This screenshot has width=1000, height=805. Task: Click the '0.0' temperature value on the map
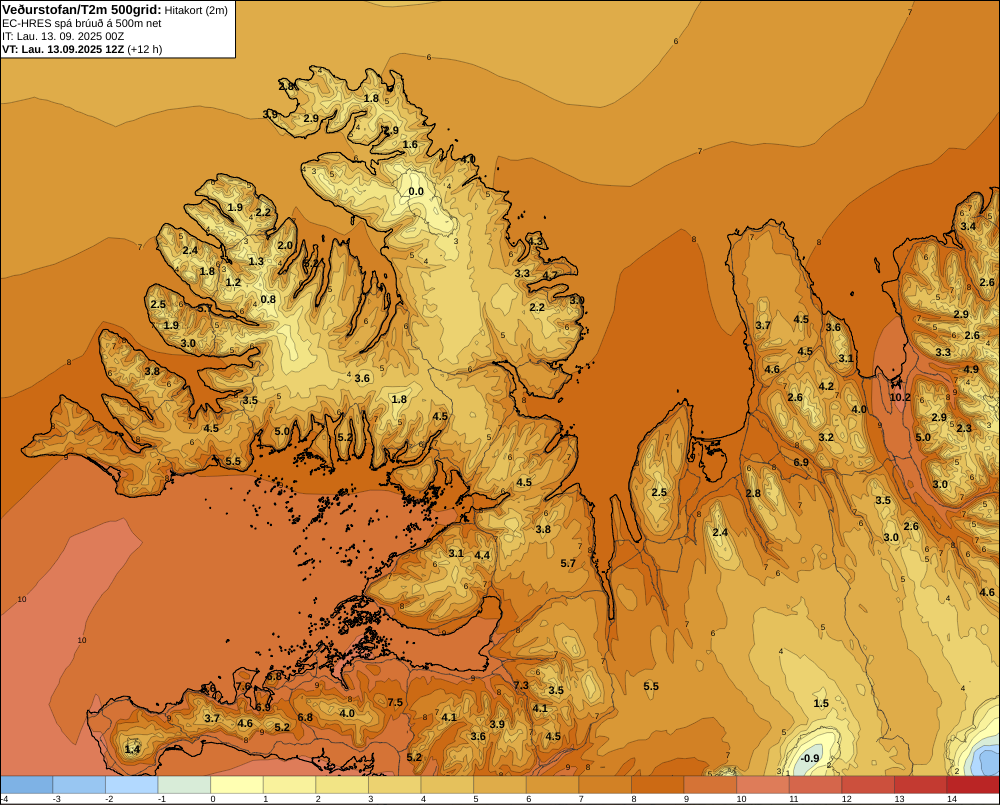click(416, 191)
